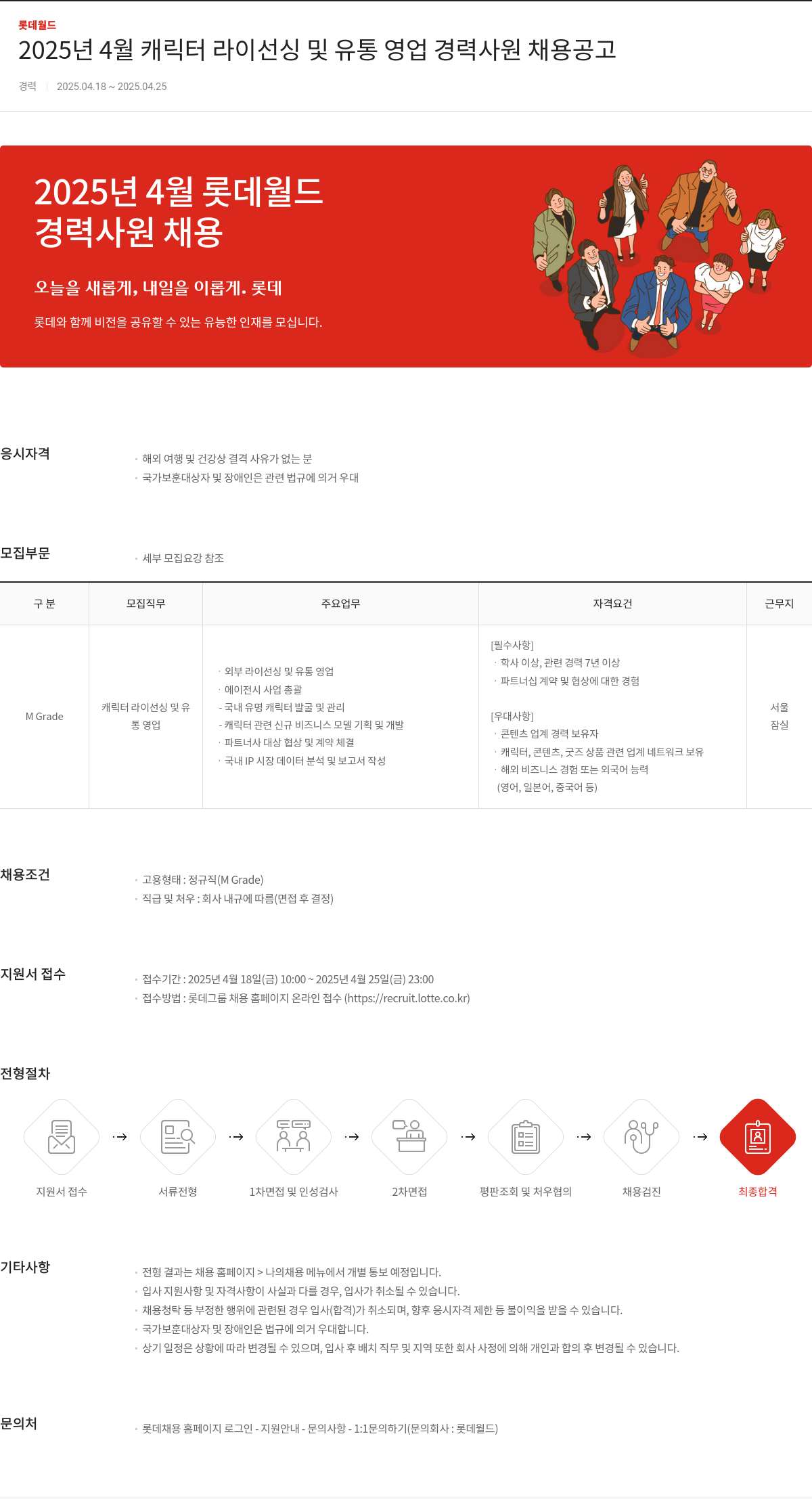
Task: Click the 채용조건 section heading
Action: tap(25, 875)
